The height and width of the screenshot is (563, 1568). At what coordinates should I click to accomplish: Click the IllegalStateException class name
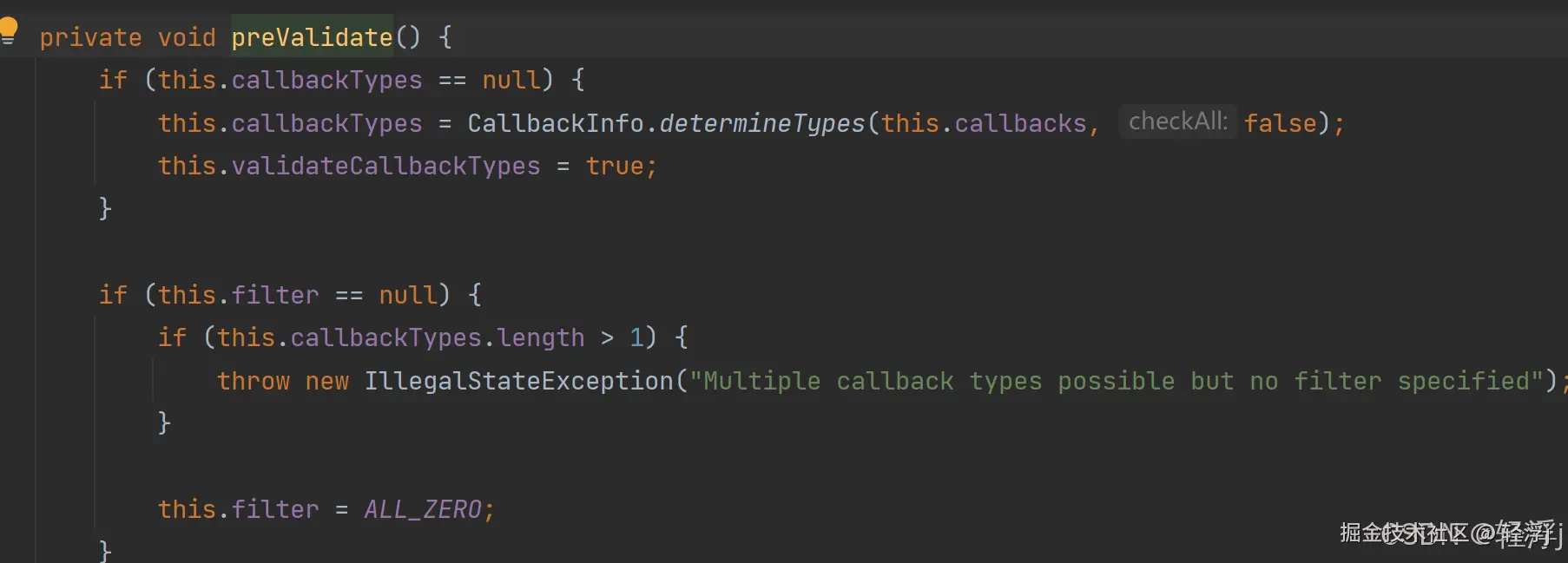(518, 381)
